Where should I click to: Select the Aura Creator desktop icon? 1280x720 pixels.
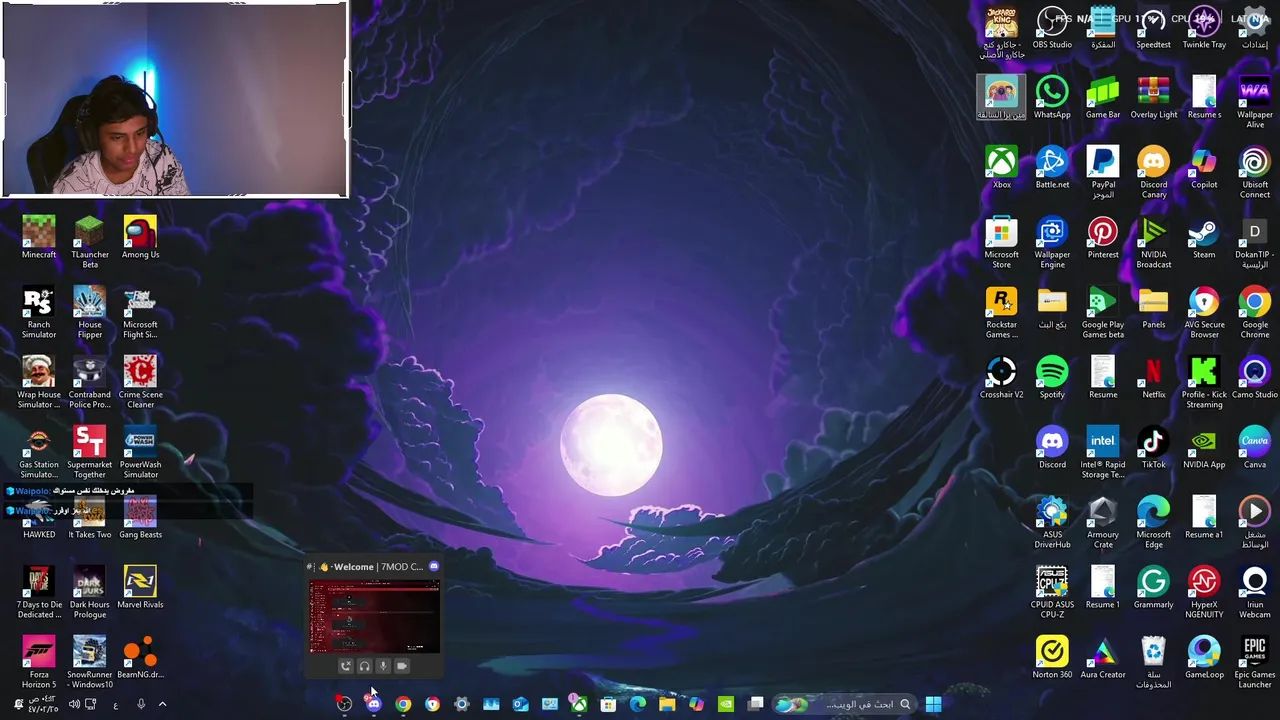click(x=1103, y=657)
